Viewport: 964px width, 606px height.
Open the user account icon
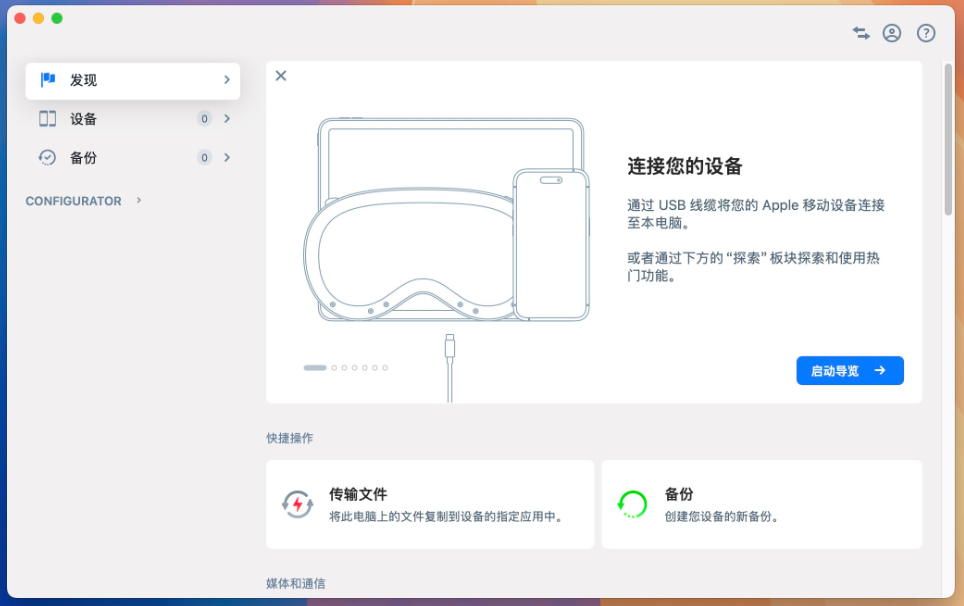click(892, 33)
